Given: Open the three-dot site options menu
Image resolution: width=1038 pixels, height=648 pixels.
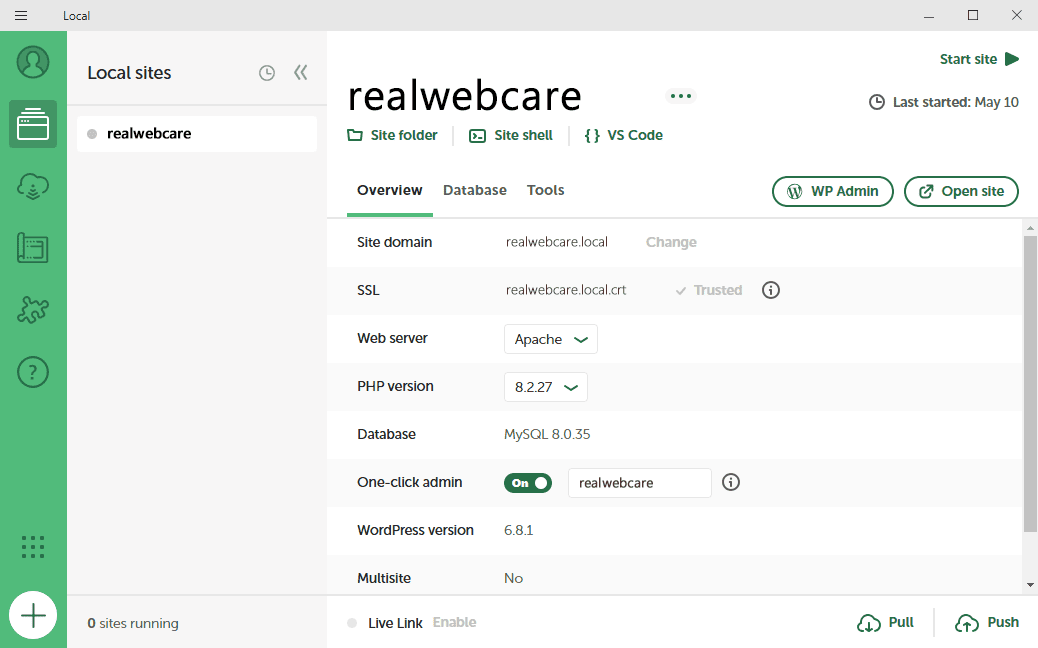Looking at the screenshot, I should (x=681, y=96).
